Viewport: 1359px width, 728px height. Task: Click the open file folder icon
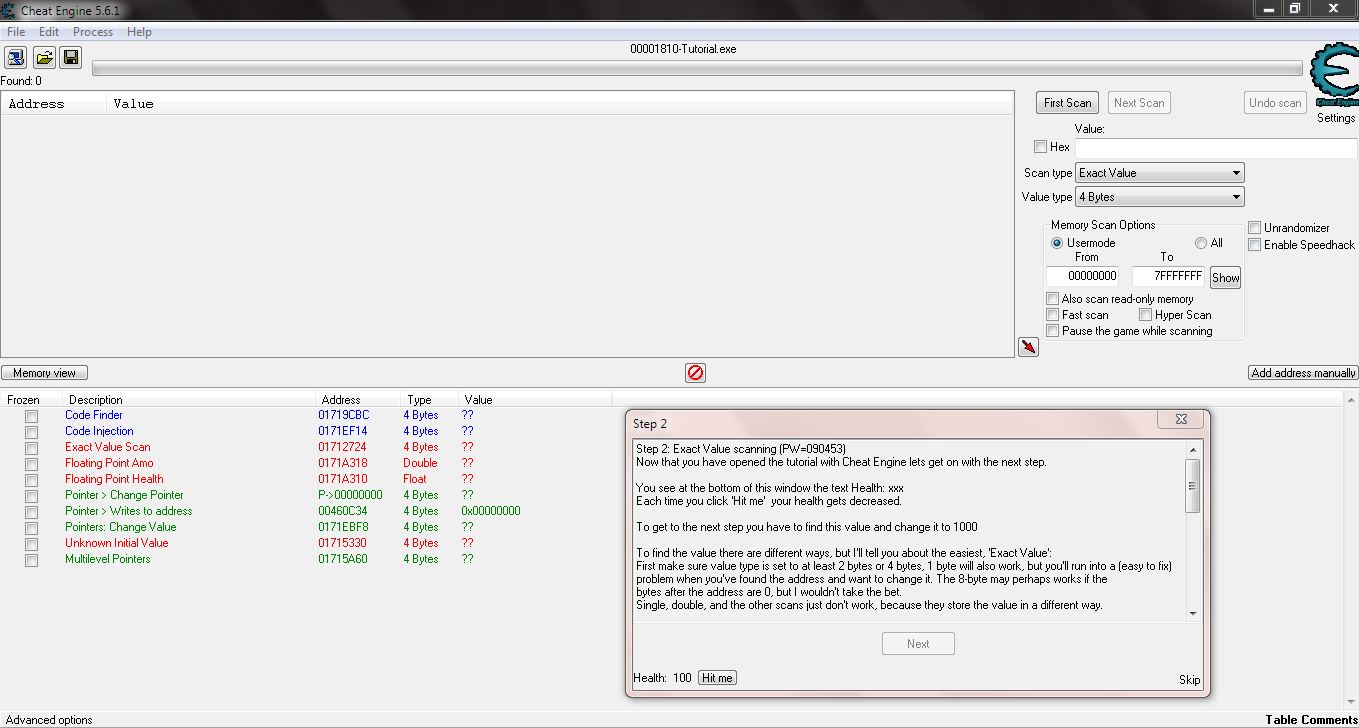(x=44, y=57)
